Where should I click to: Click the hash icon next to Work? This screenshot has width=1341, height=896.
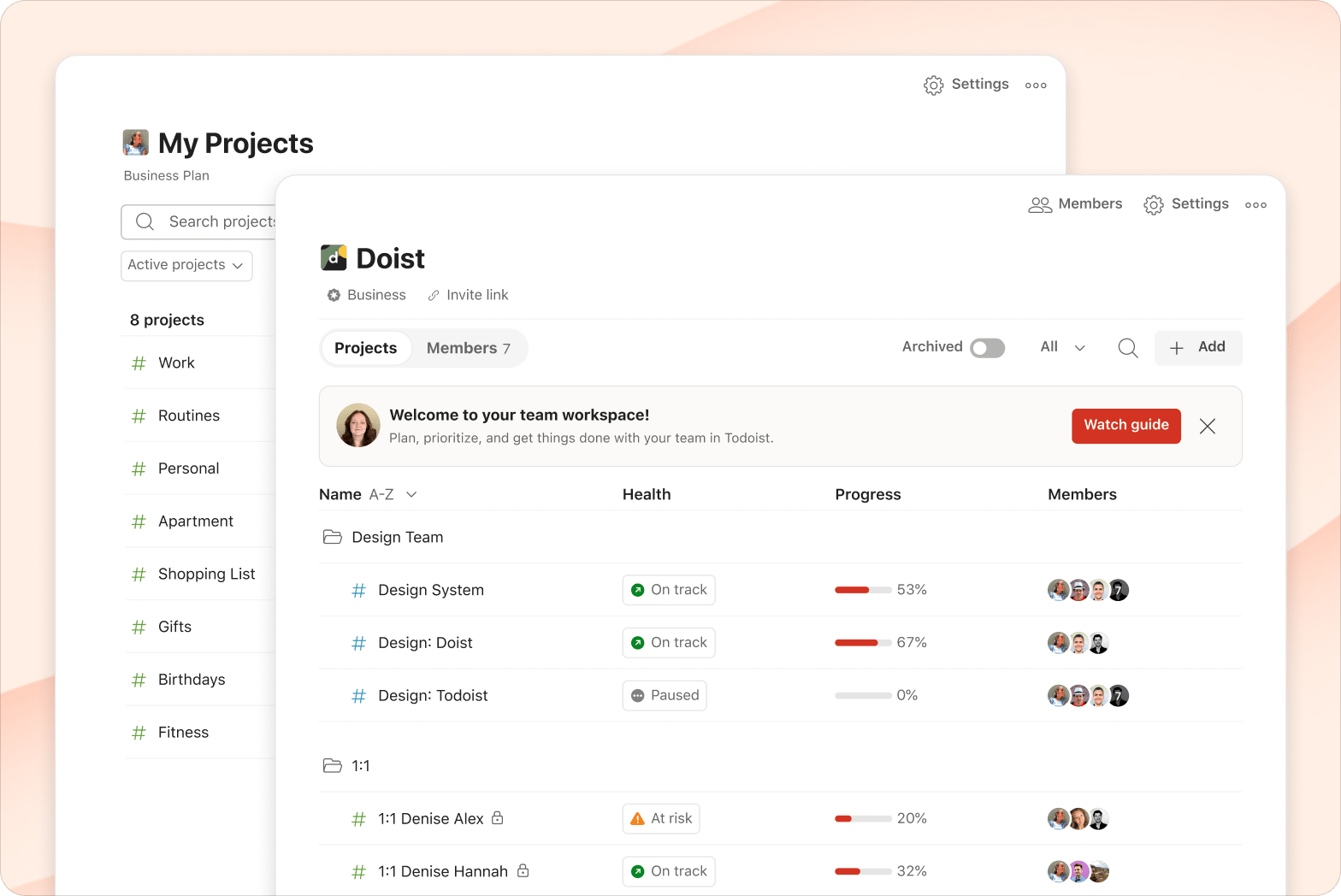139,363
